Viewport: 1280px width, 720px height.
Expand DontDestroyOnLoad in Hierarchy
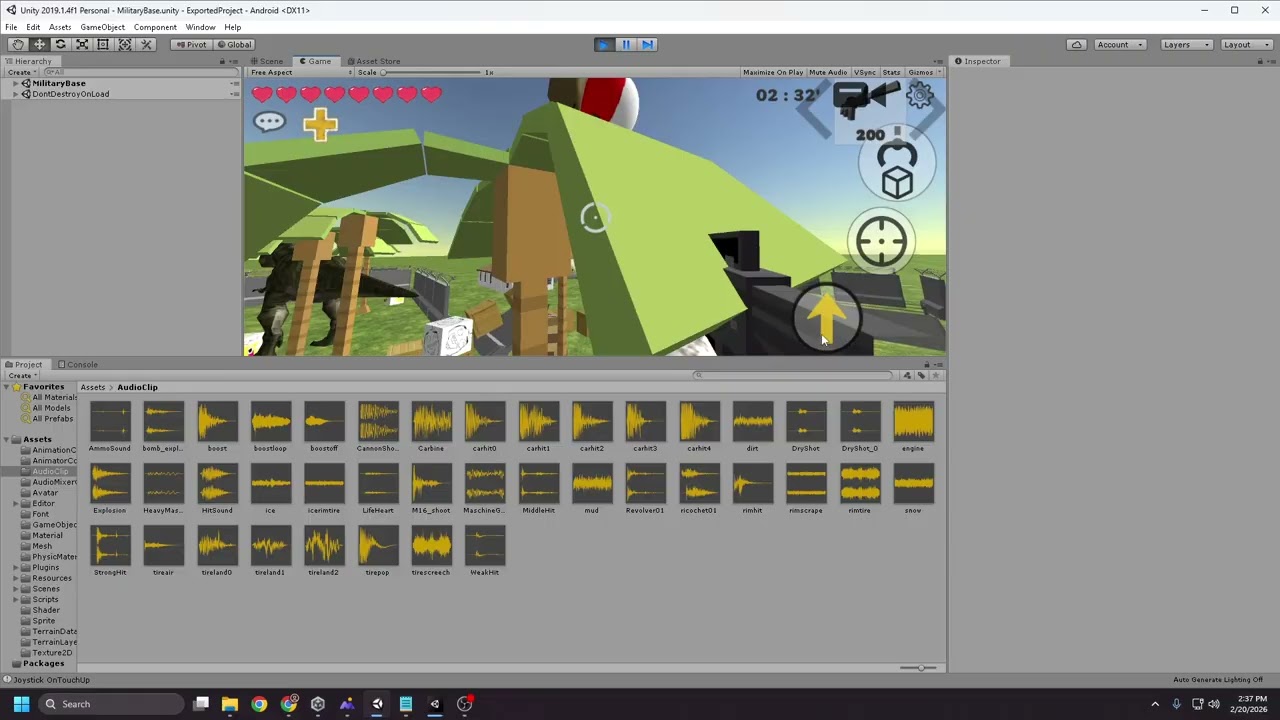coord(16,94)
